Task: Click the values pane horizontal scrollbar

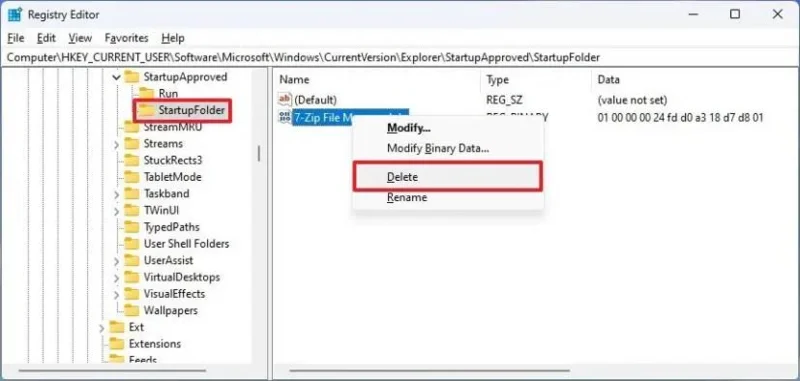Action: point(429,371)
